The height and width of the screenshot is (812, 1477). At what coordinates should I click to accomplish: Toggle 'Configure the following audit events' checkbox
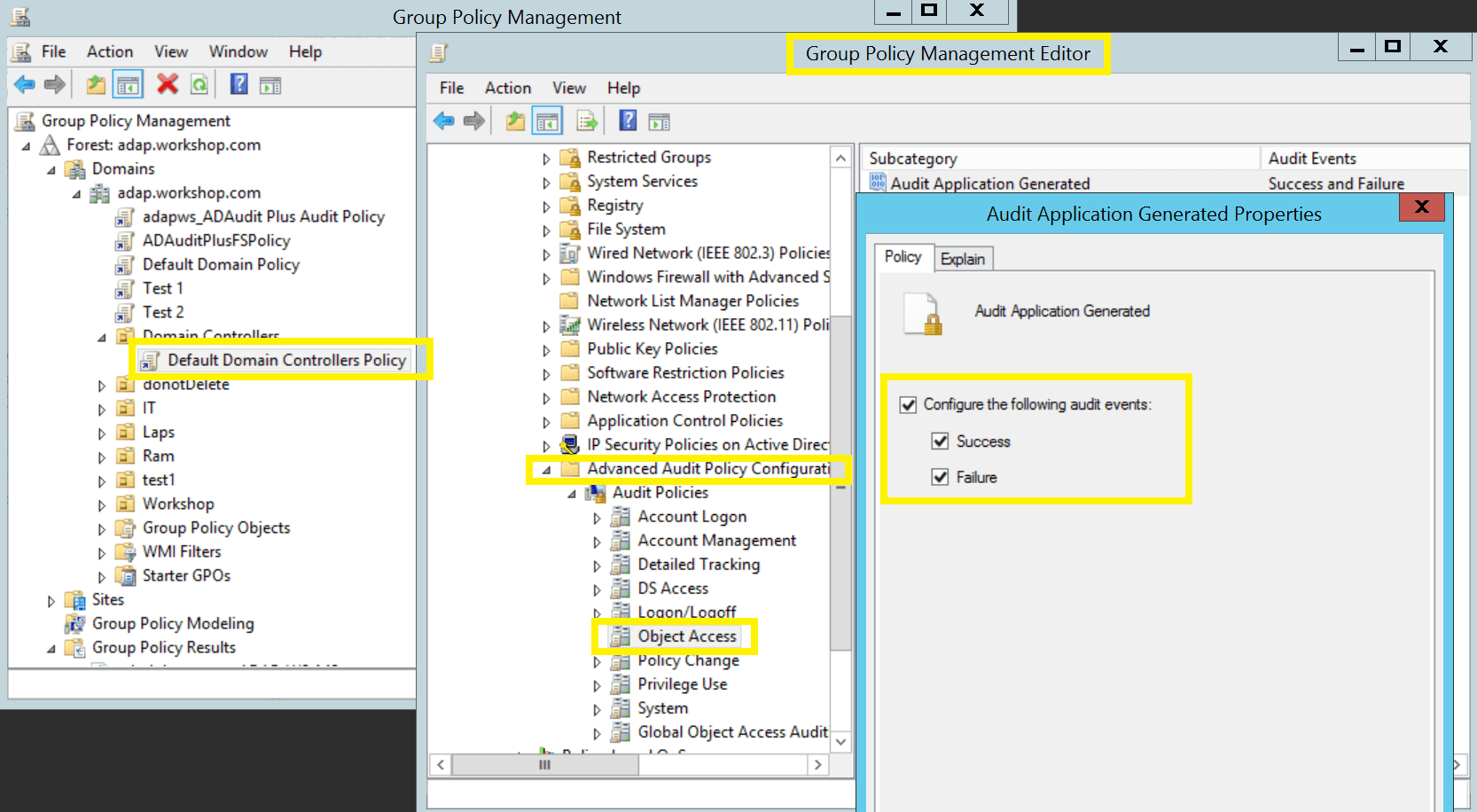coord(908,405)
